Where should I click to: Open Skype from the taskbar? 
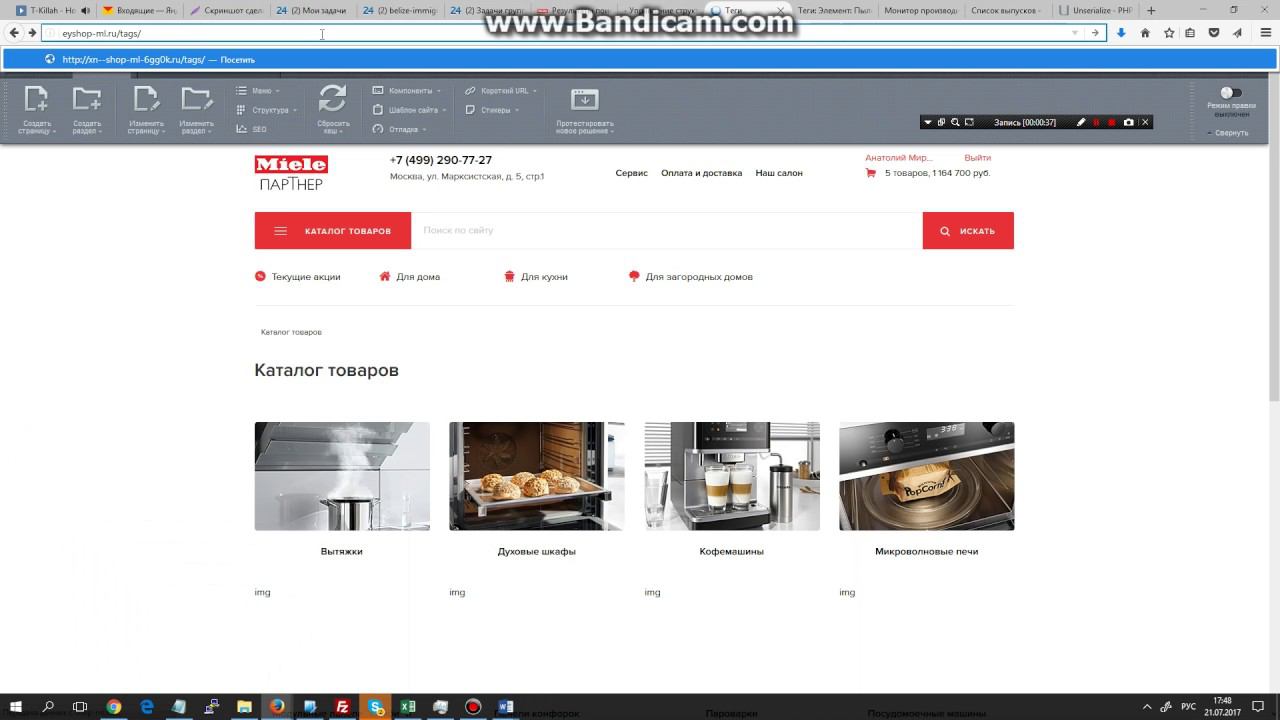[376, 707]
